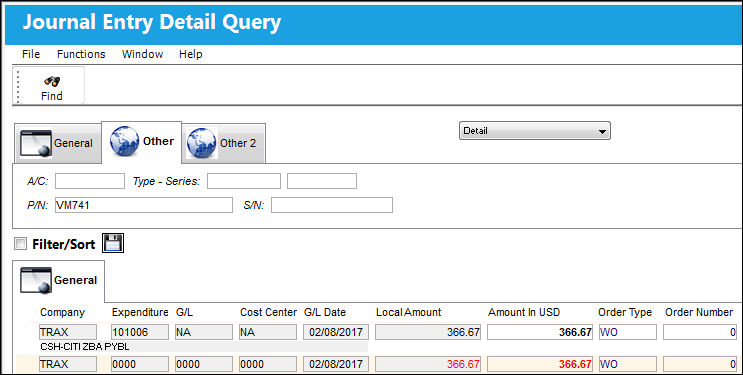The width and height of the screenshot is (743, 375).
Task: Click the Find binoculars icon
Action: pyautogui.click(x=52, y=81)
